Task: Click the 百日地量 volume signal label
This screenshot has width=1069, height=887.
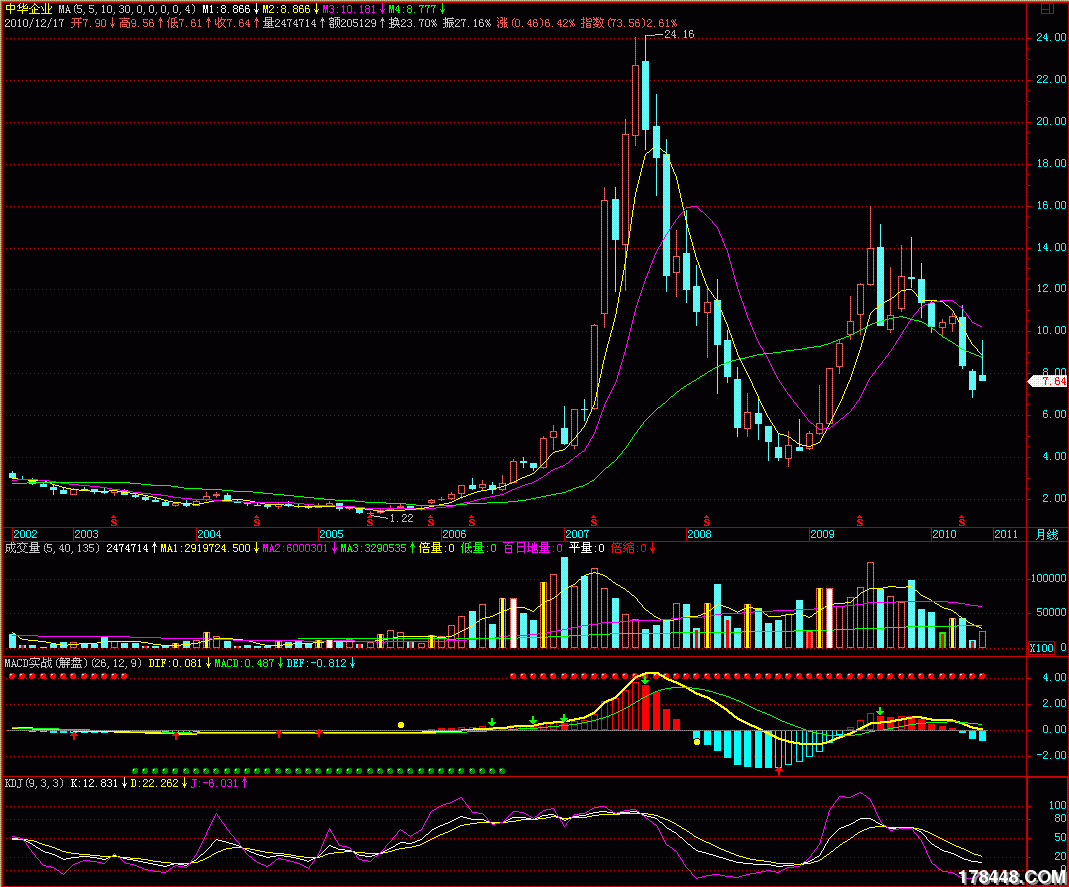Action: (525, 548)
